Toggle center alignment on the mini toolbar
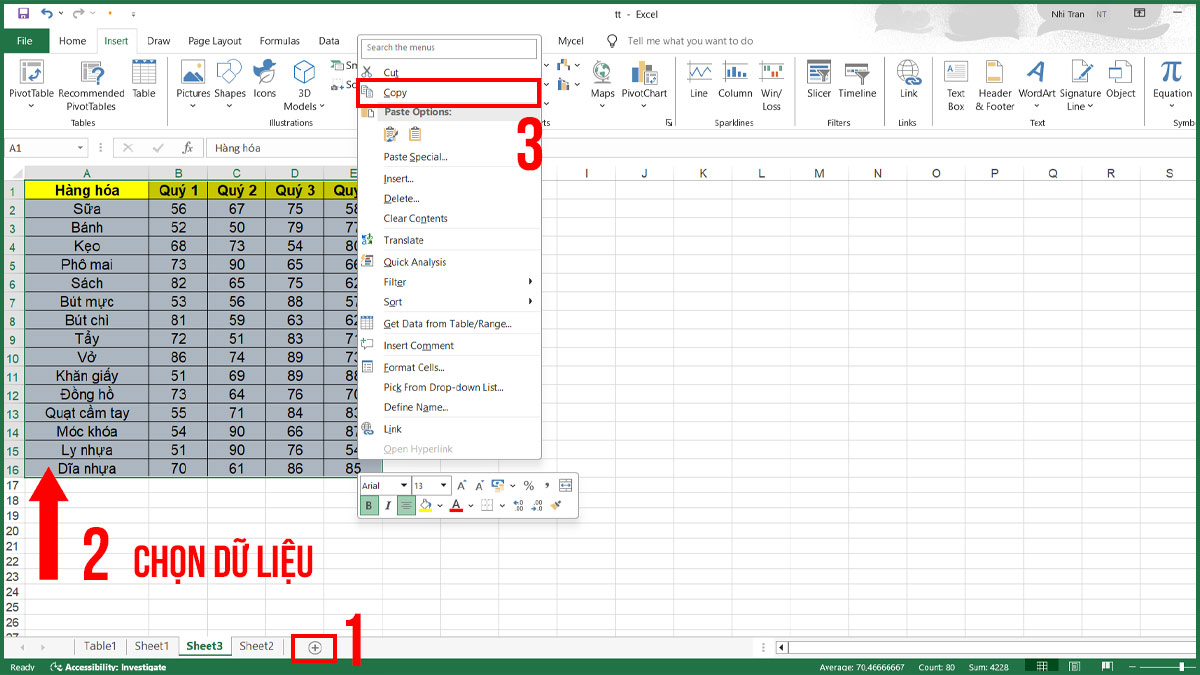1200x675 pixels. pos(405,505)
